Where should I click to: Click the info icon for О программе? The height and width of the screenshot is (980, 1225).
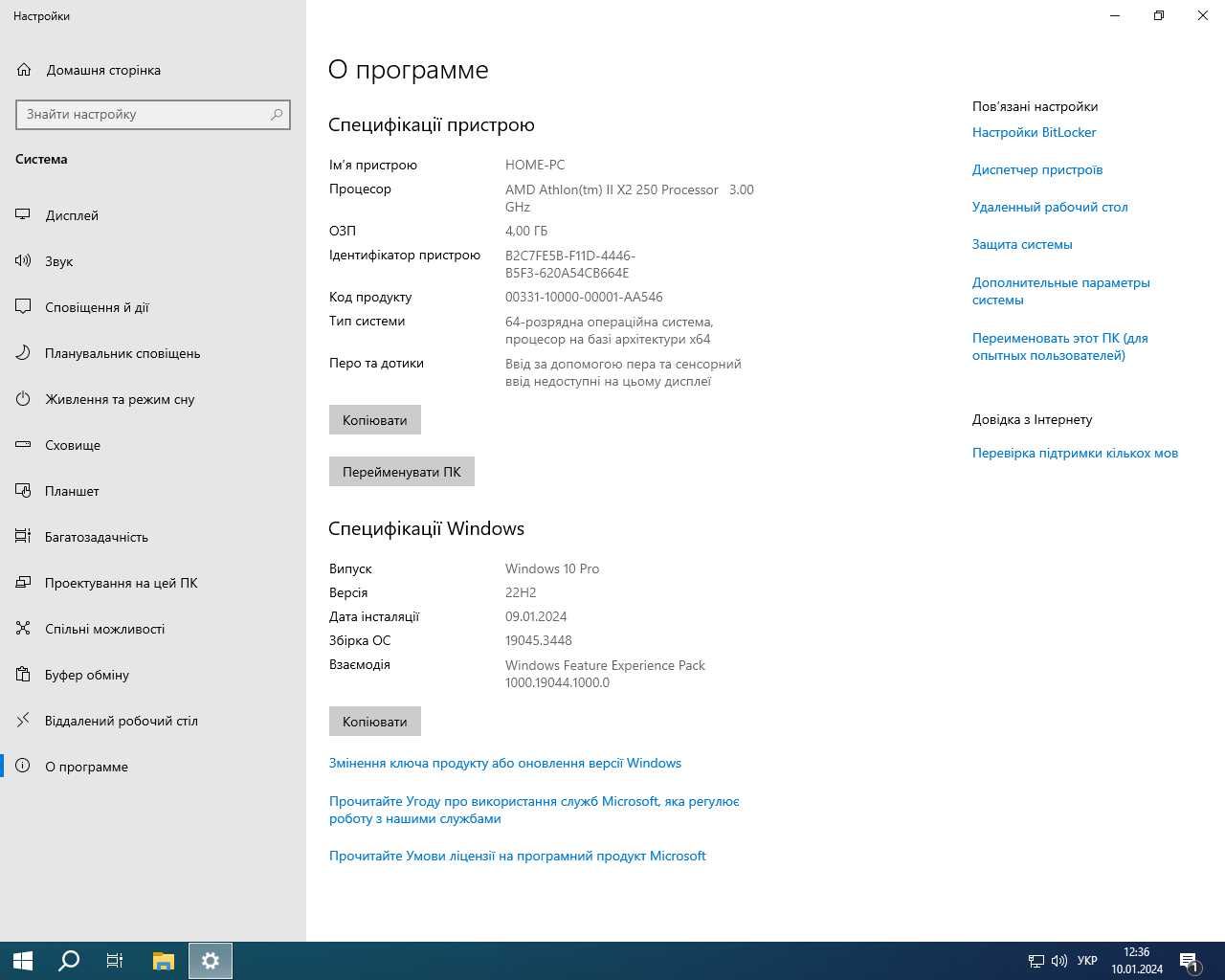[x=23, y=767]
